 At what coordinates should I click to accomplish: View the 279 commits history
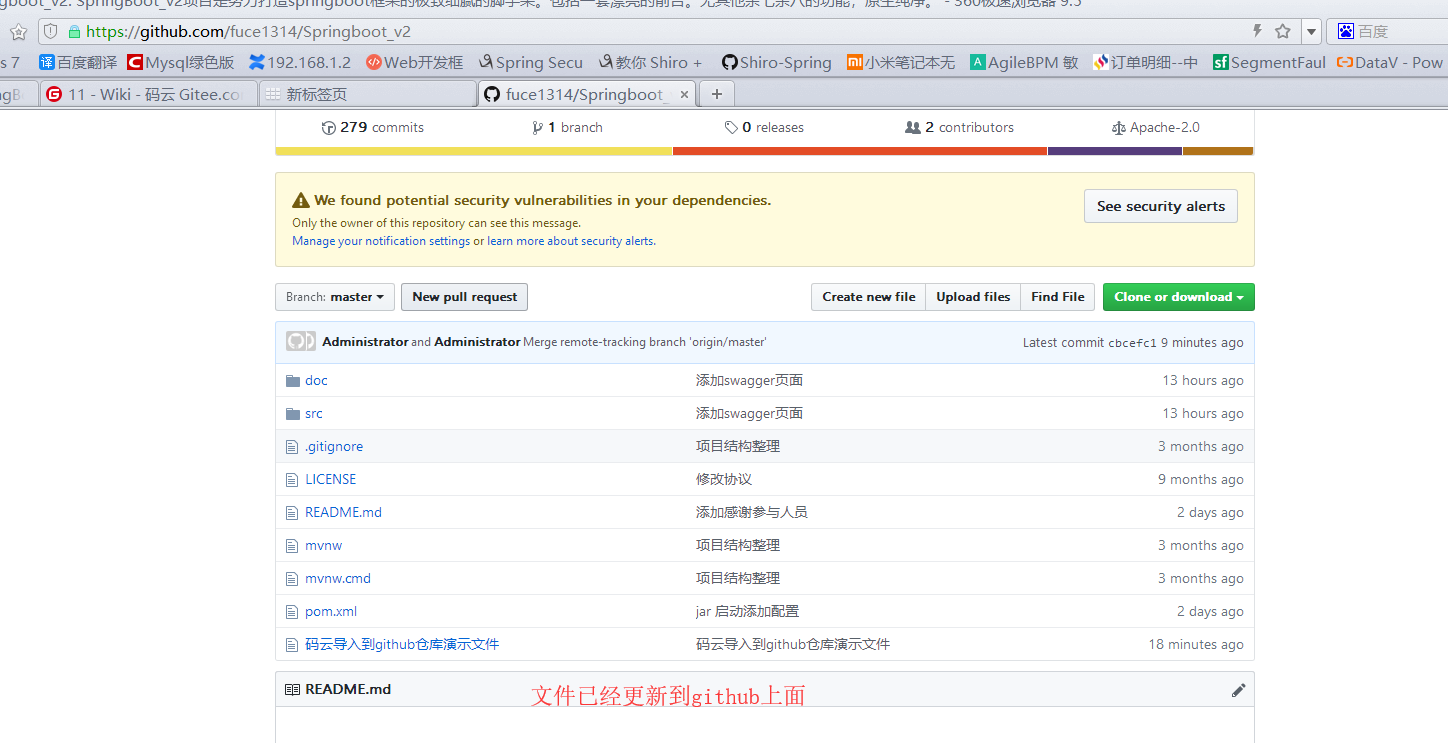click(373, 127)
